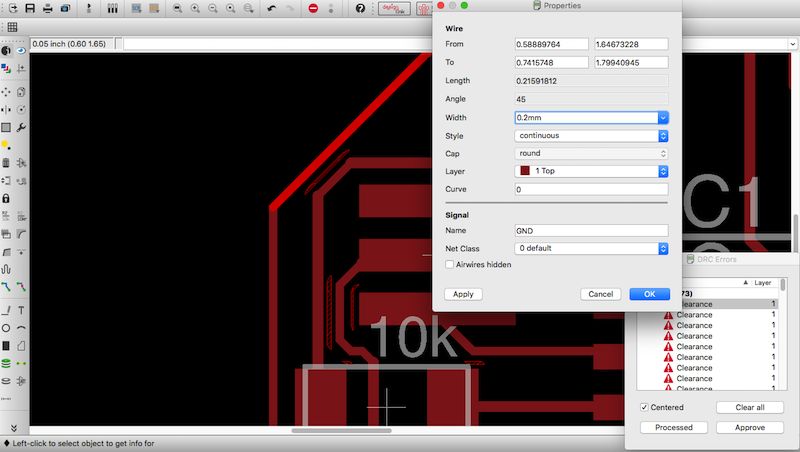Click the Design Link toolbar button
The width and height of the screenshot is (800, 452).
coord(394,9)
